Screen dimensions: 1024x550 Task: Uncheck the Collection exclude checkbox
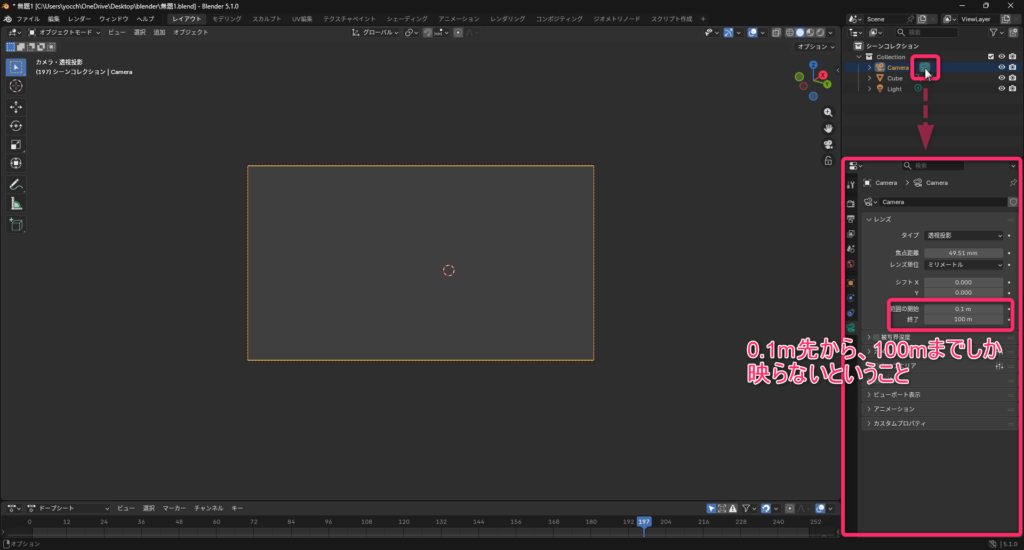point(991,57)
